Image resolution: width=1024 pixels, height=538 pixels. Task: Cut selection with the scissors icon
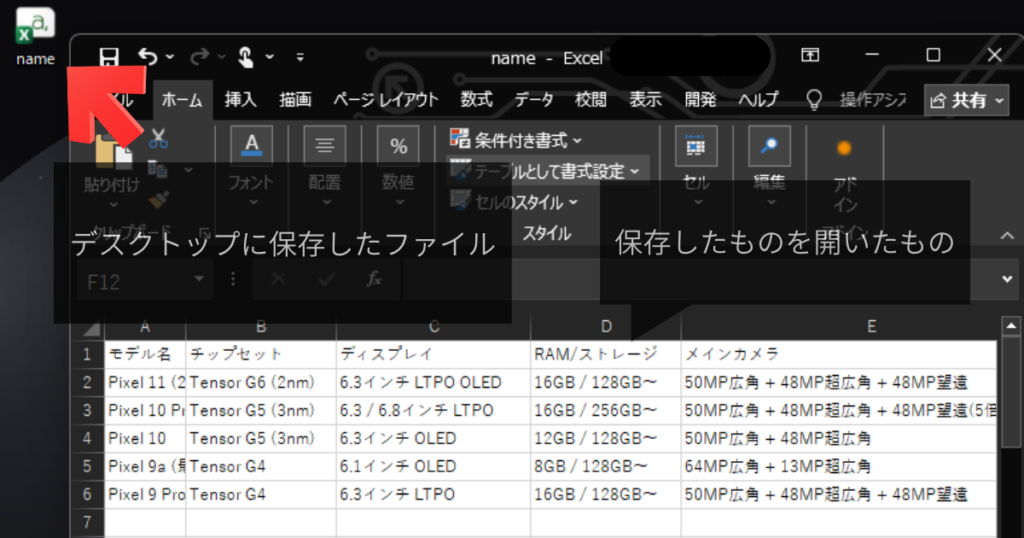(x=158, y=138)
